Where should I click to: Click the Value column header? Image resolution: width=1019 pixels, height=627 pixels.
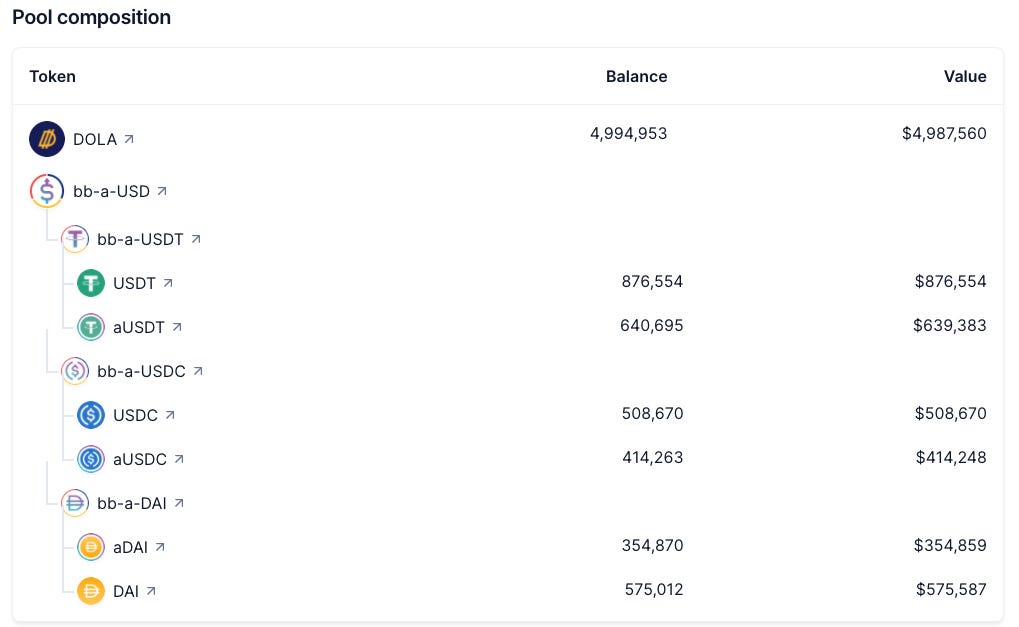[x=965, y=76]
